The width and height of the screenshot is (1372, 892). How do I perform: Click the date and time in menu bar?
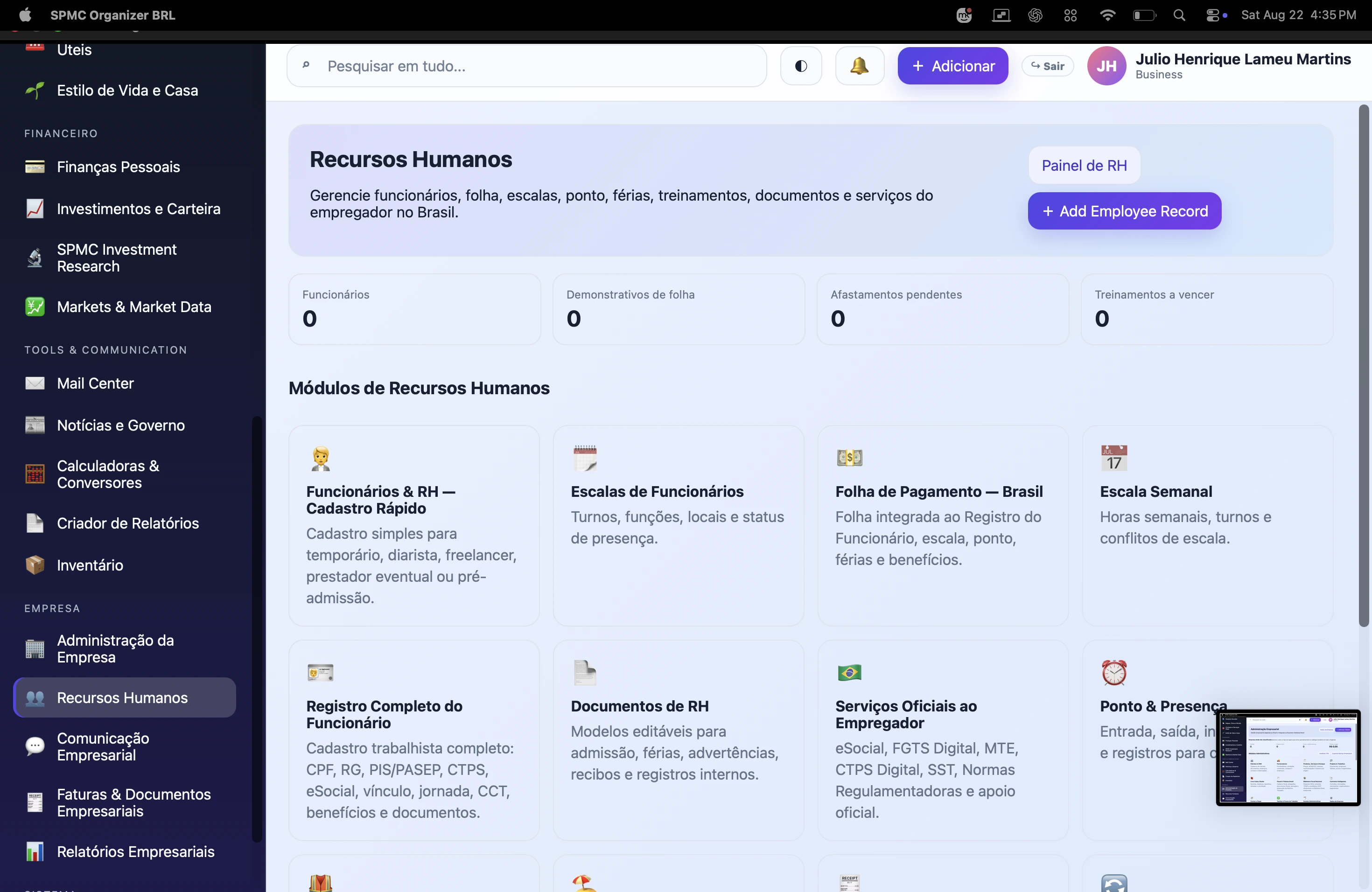pos(1298,15)
